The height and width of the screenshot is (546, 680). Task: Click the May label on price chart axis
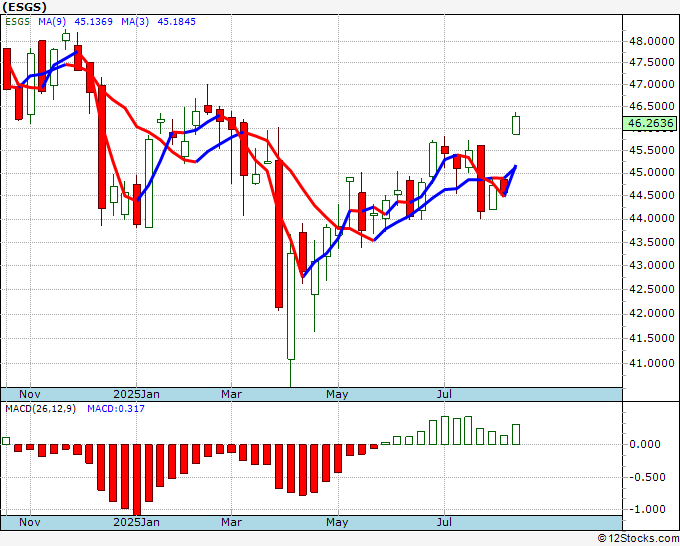(337, 394)
